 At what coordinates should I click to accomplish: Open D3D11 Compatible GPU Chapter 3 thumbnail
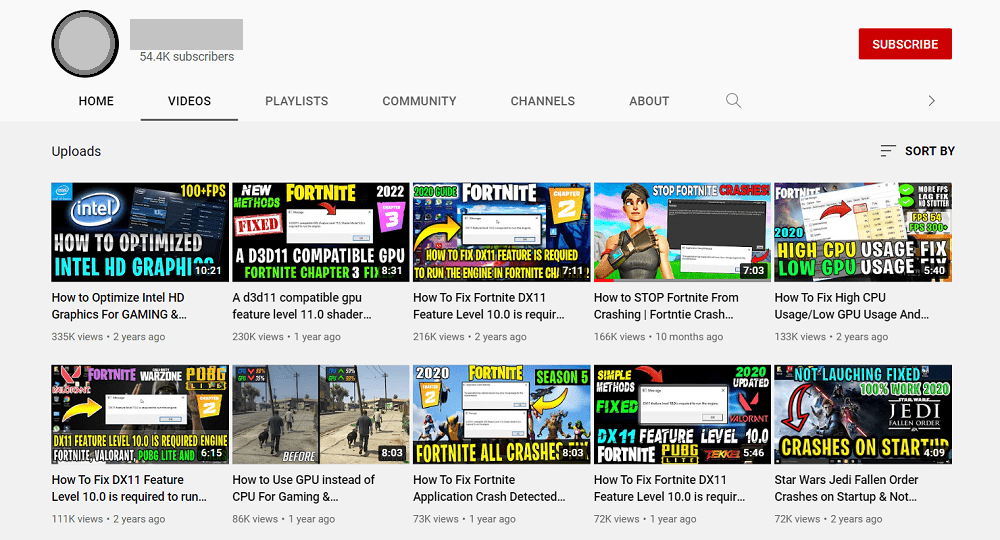[x=320, y=232]
